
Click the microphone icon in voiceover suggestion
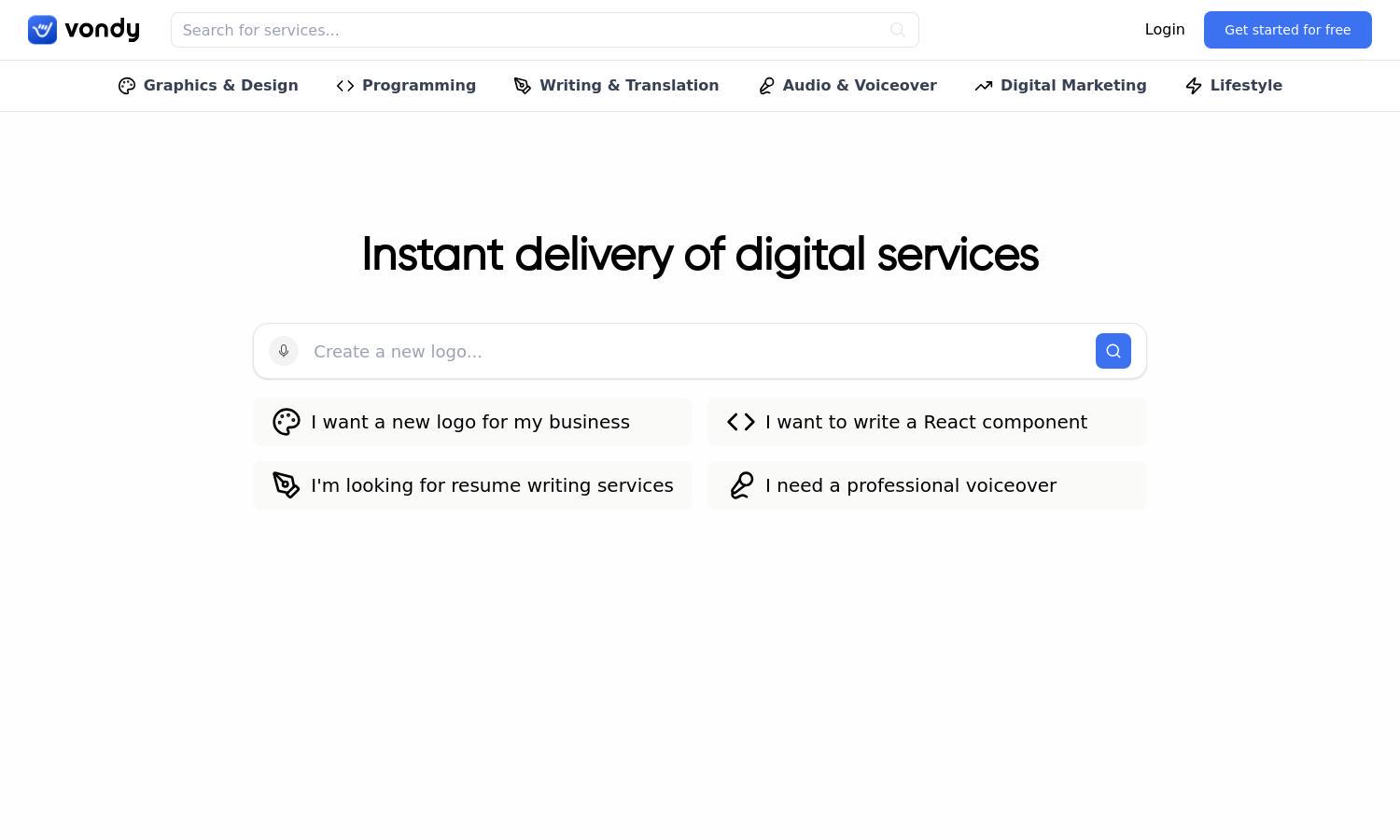click(x=741, y=485)
